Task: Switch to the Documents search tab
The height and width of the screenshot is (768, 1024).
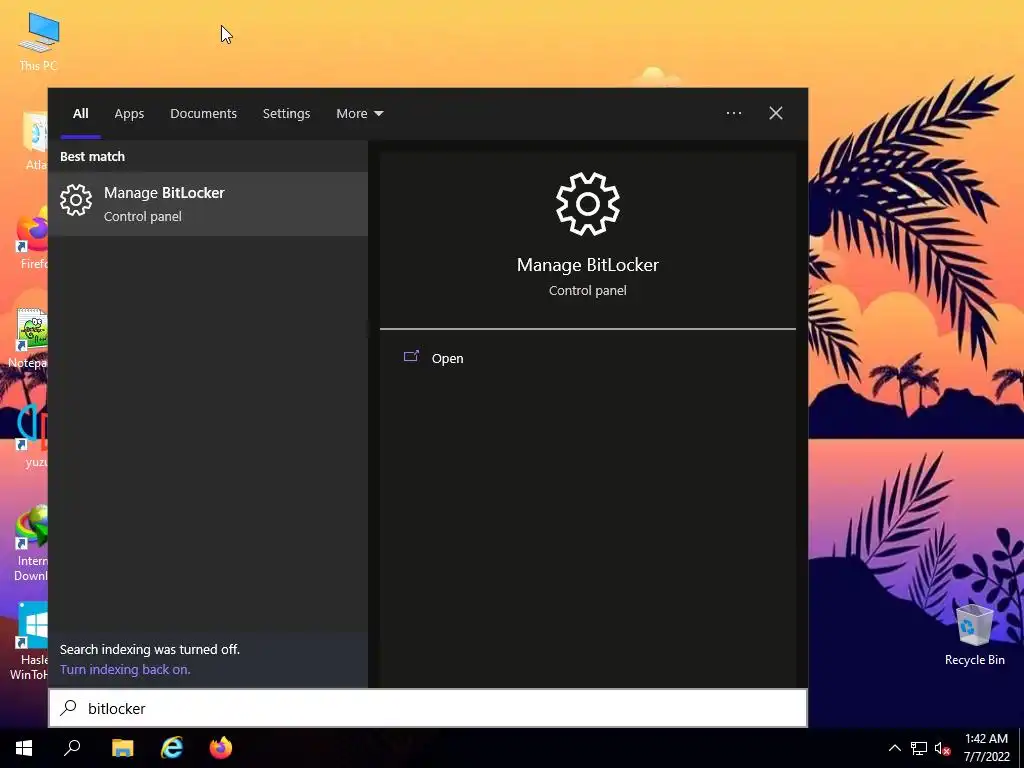Action: (x=203, y=114)
